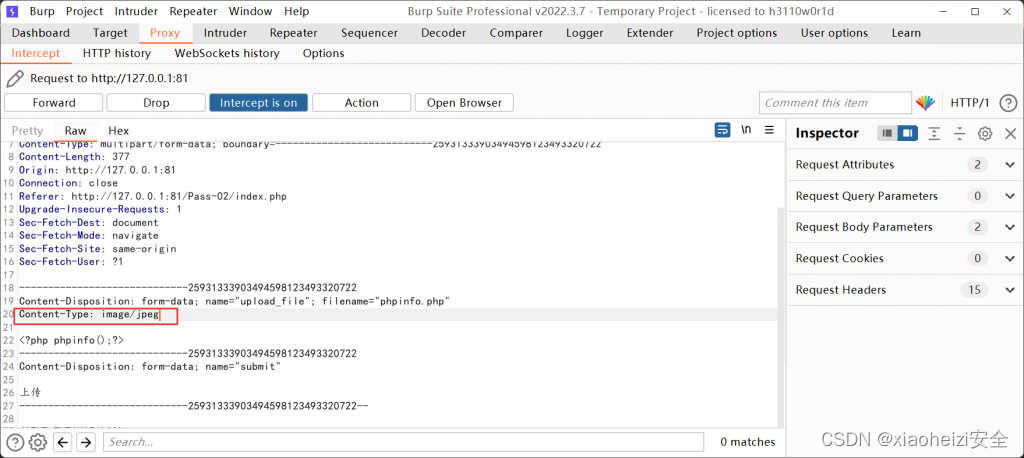This screenshot has height=458, width=1024.
Task: Click the Comment this item field
Action: click(x=835, y=103)
